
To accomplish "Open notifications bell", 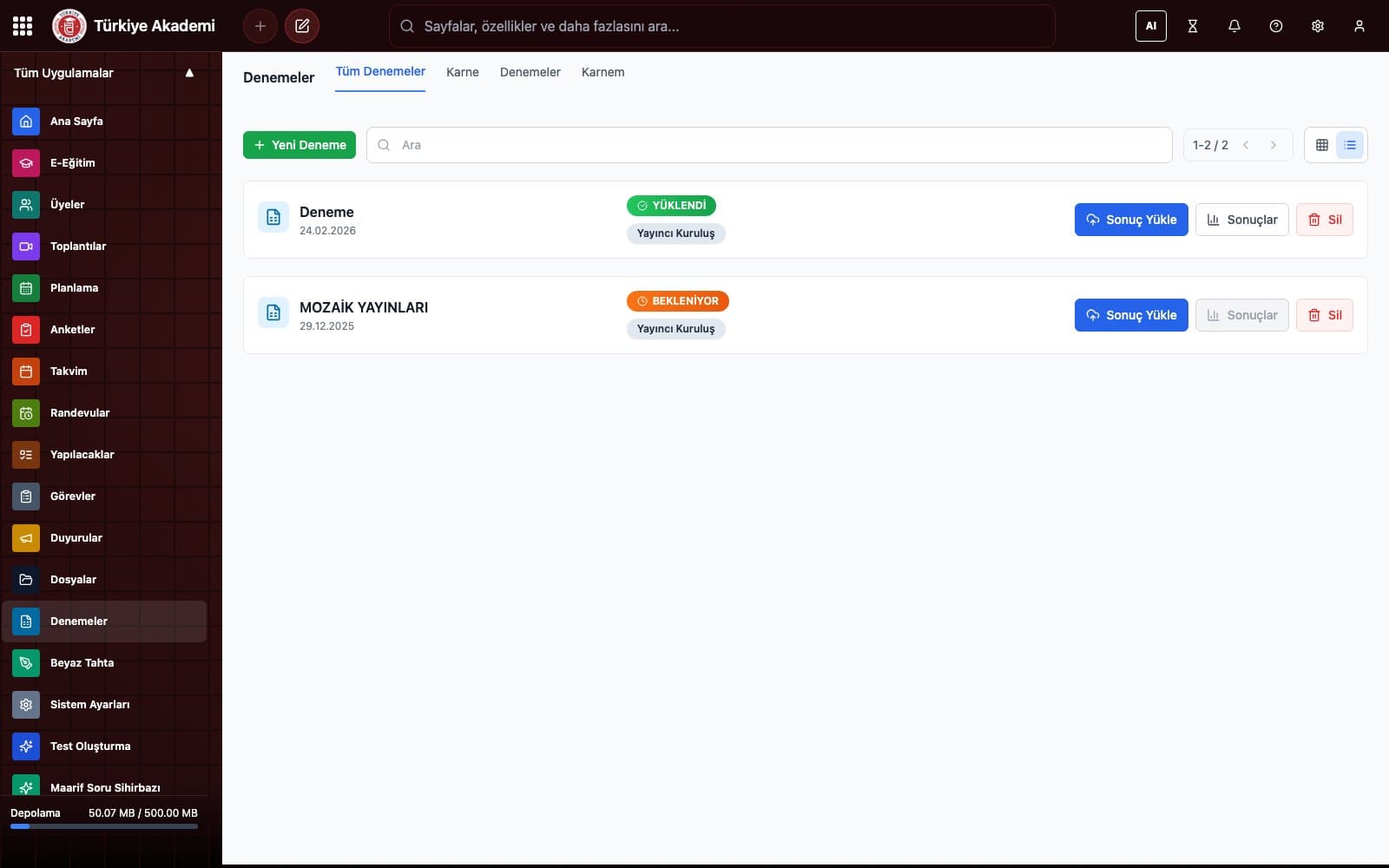I will (x=1234, y=26).
